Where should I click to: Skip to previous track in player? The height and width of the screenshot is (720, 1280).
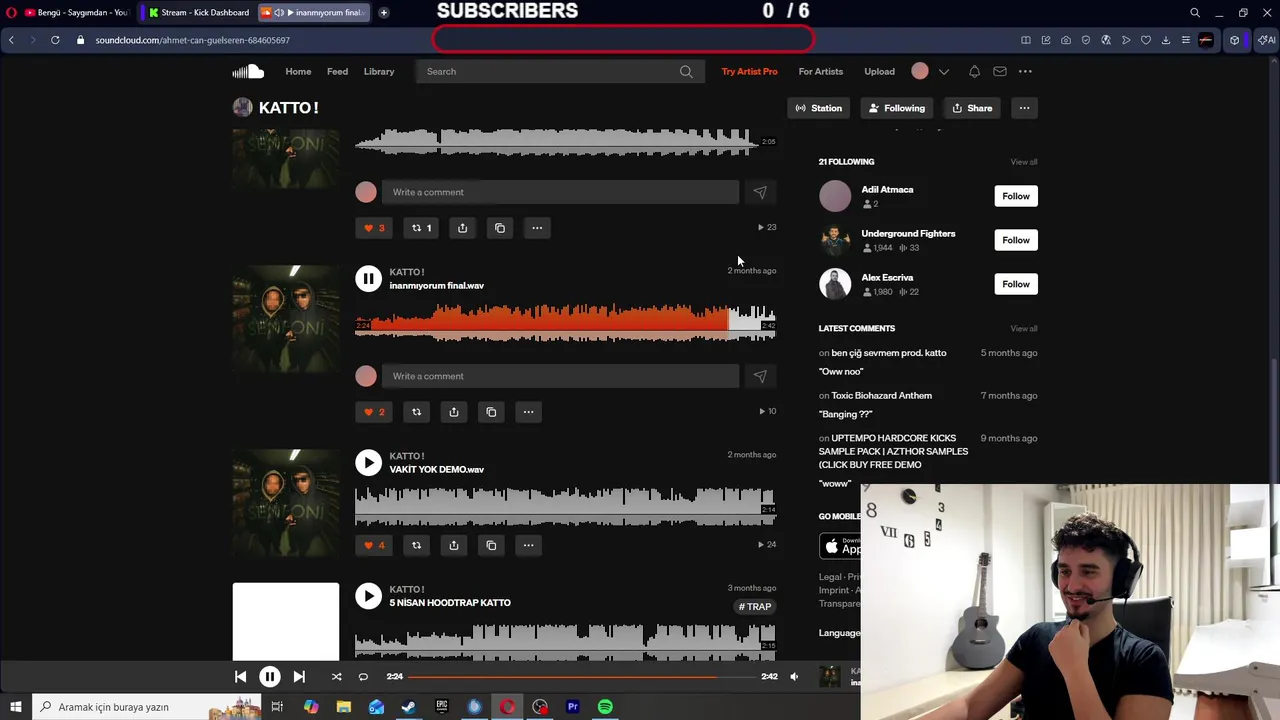pos(240,677)
